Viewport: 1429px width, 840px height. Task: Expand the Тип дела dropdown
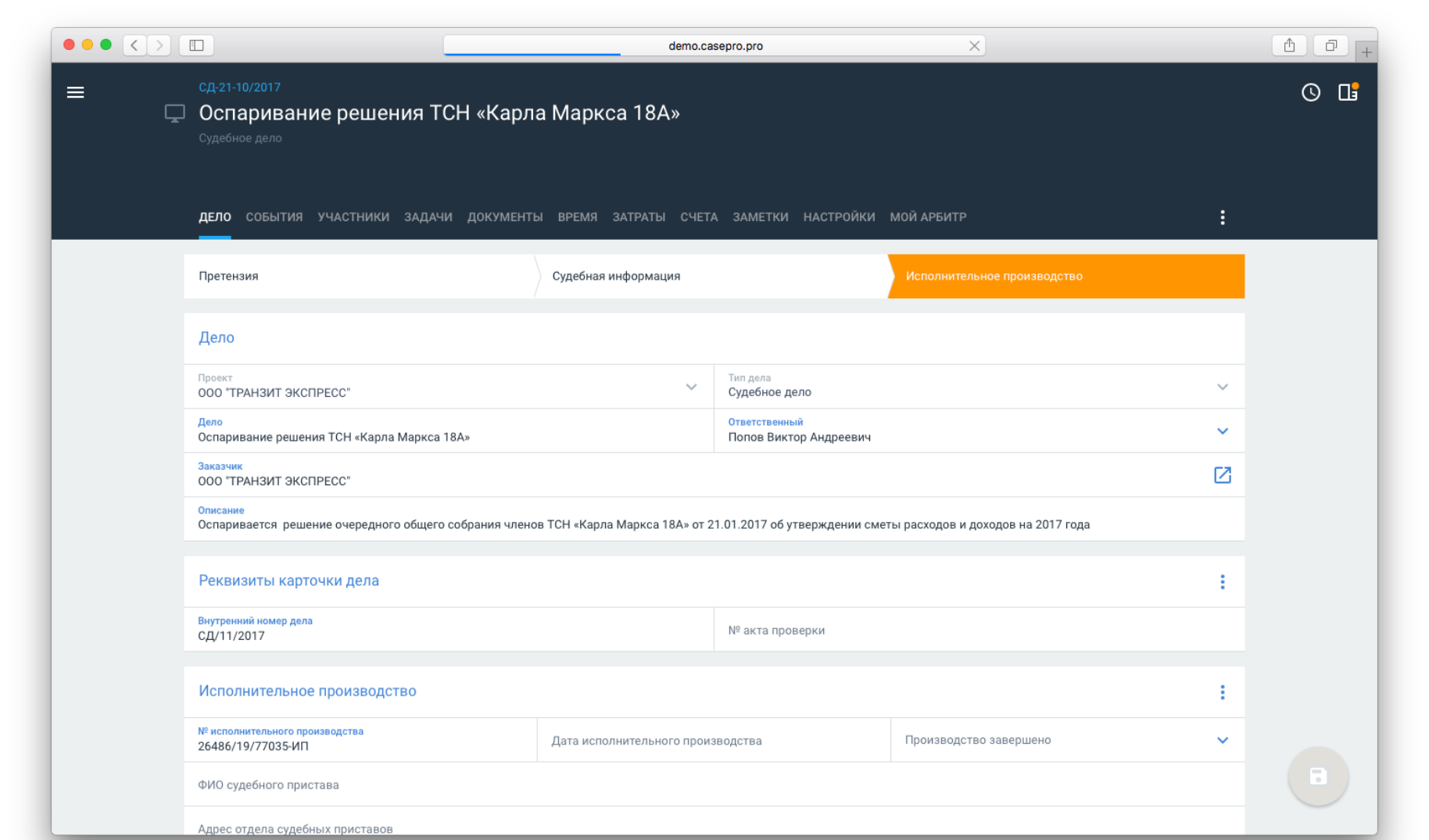(x=1222, y=387)
